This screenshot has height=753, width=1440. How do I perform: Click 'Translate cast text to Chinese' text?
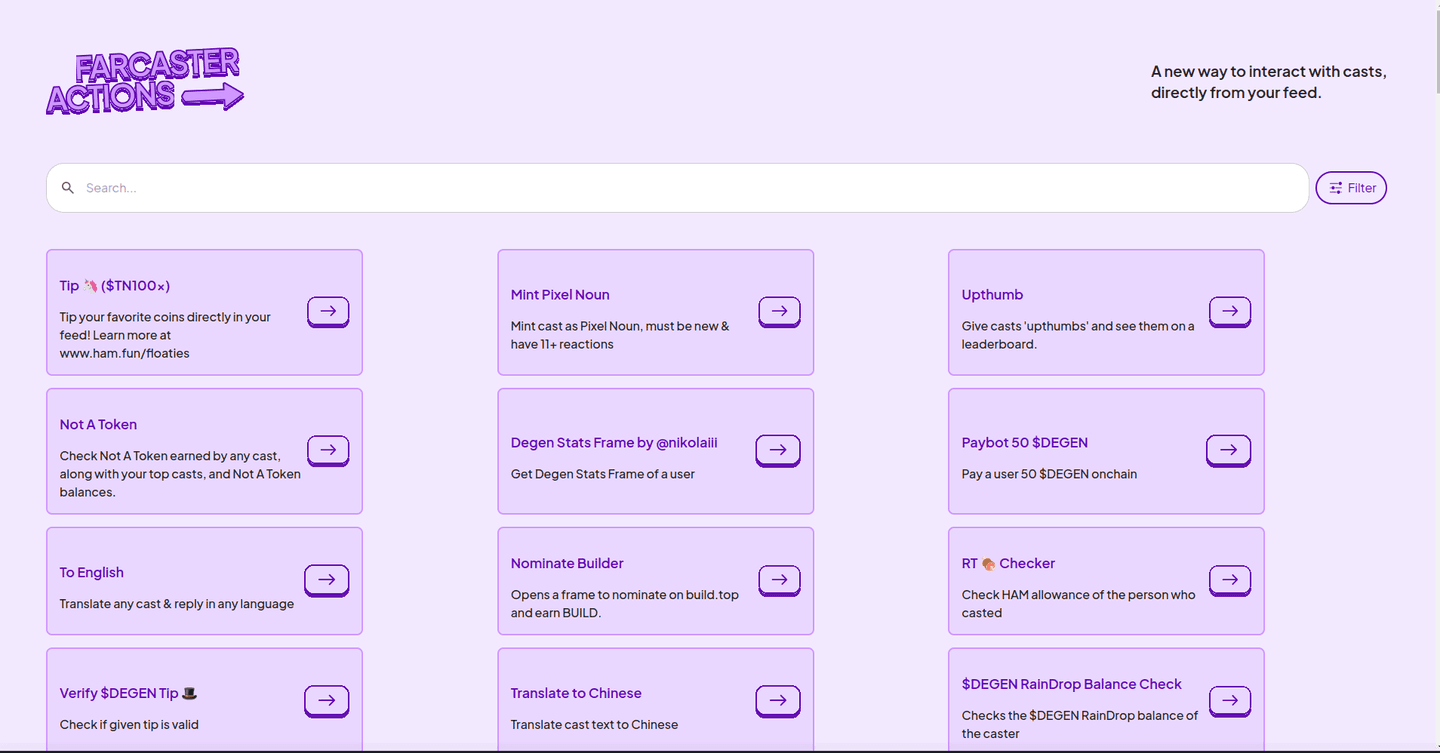594,725
